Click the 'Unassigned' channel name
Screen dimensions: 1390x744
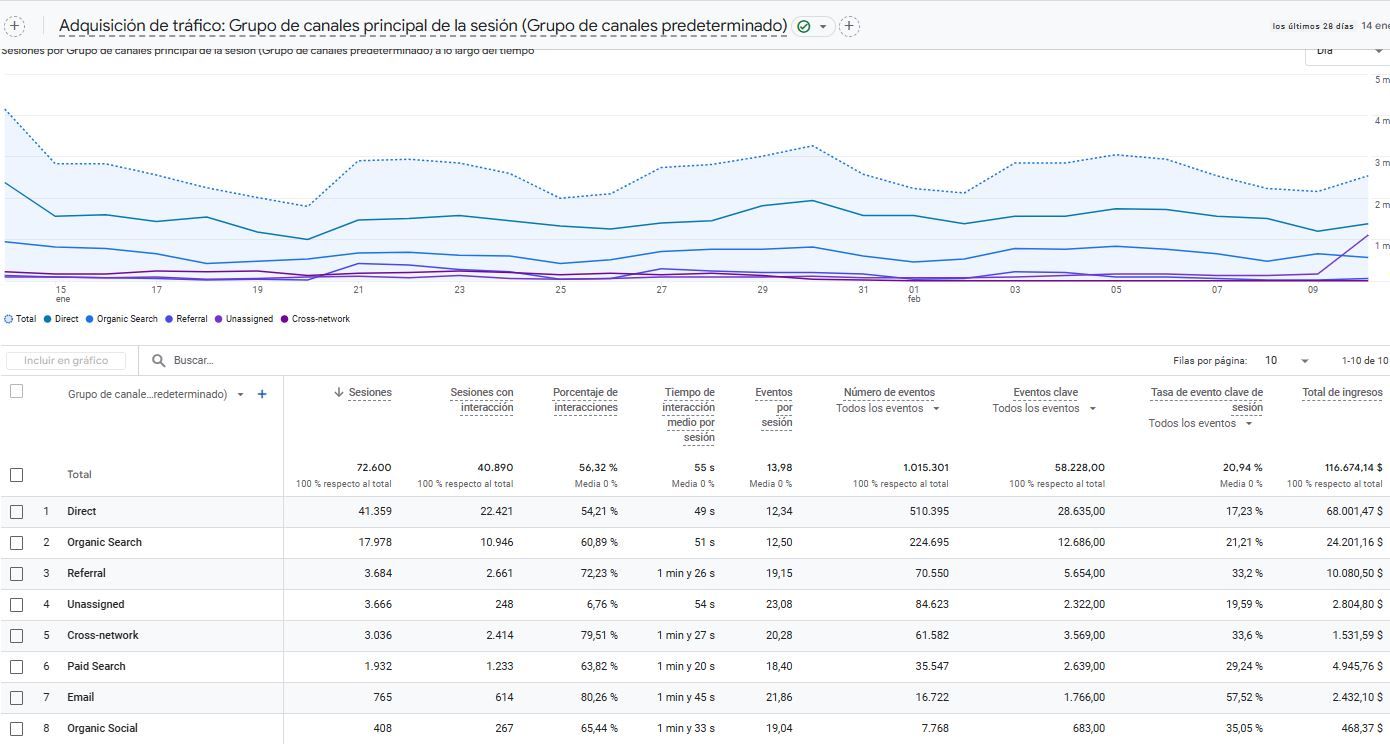95,604
